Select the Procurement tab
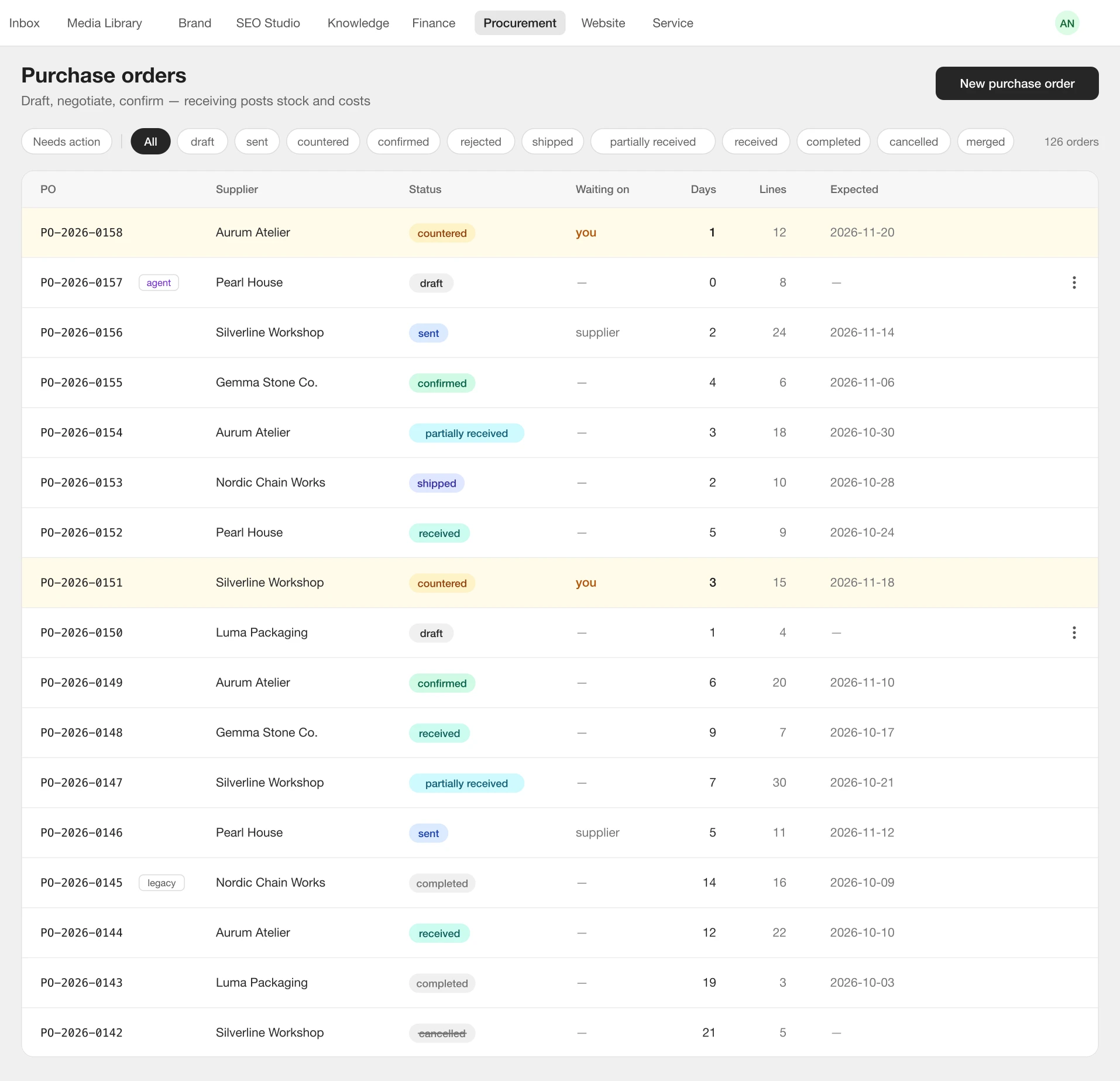1120x1081 pixels. (520, 23)
